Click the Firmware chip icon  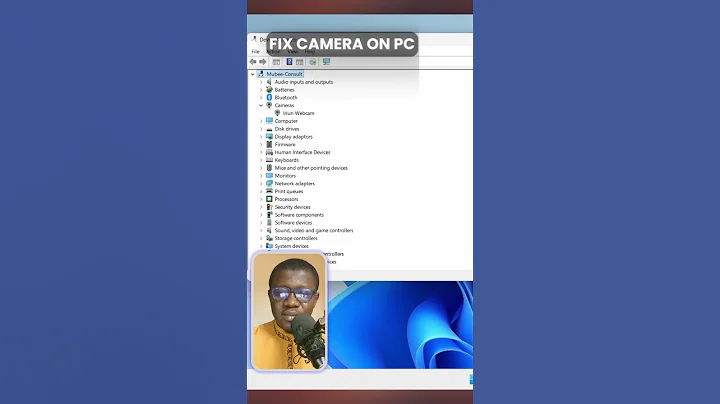pos(269,144)
